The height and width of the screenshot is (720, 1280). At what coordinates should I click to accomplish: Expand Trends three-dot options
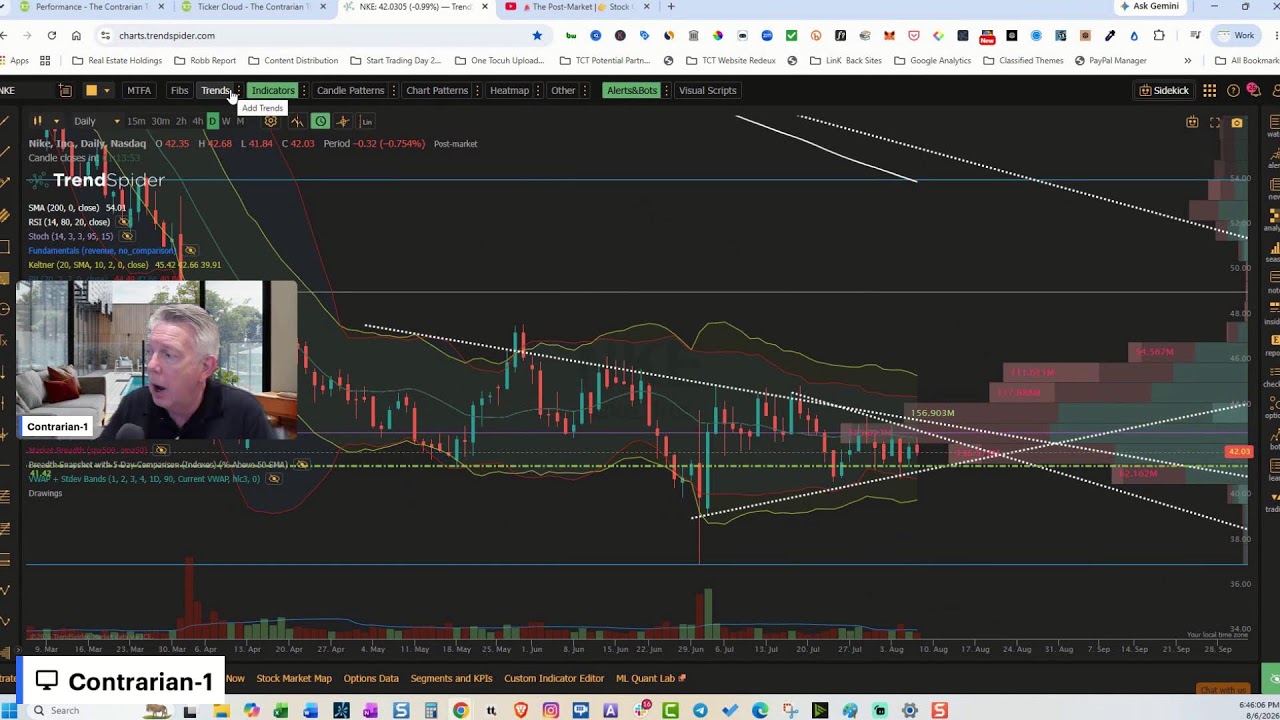[238, 90]
